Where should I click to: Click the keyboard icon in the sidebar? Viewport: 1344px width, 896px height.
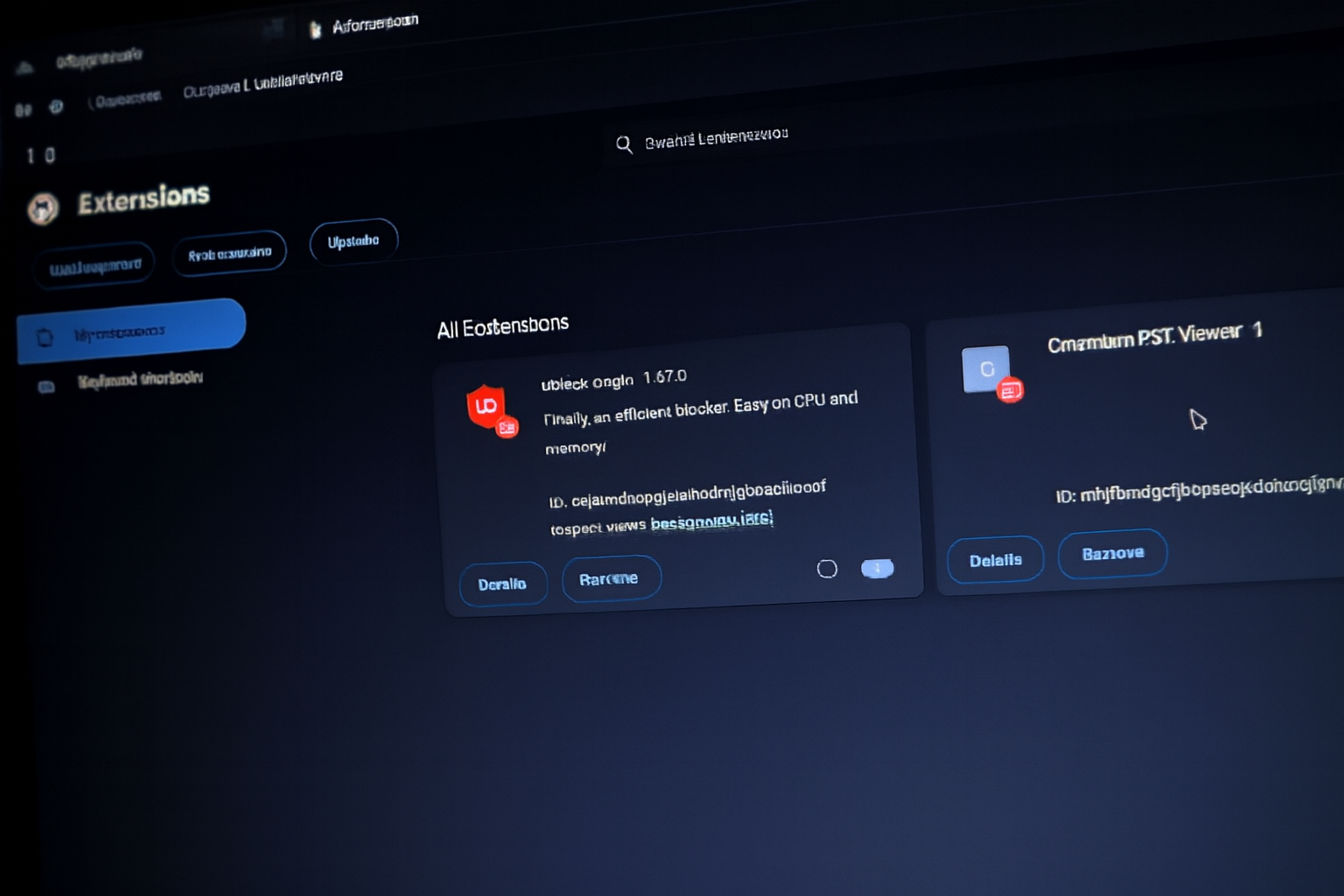pos(46,386)
